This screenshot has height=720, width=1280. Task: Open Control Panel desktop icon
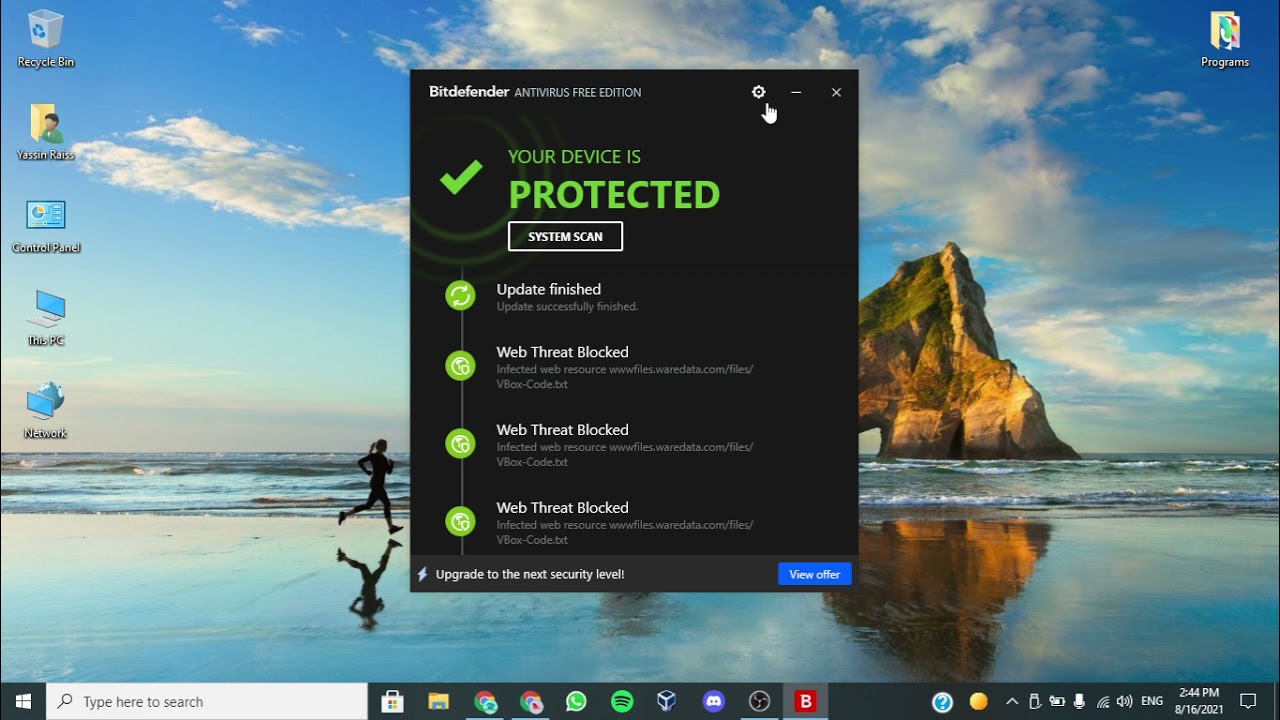pyautogui.click(x=46, y=226)
